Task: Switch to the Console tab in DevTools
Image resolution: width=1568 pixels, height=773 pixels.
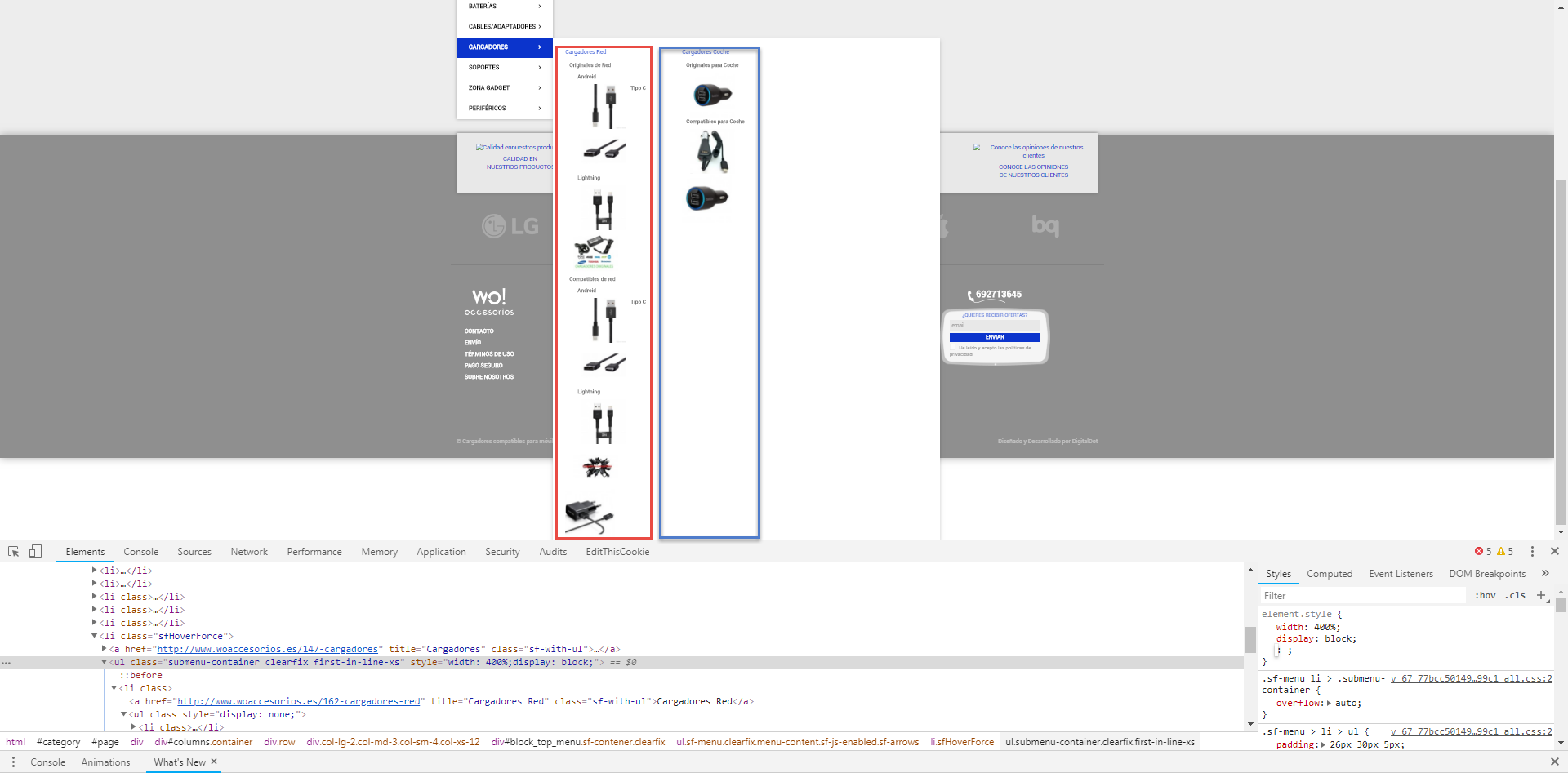Action: [x=141, y=552]
